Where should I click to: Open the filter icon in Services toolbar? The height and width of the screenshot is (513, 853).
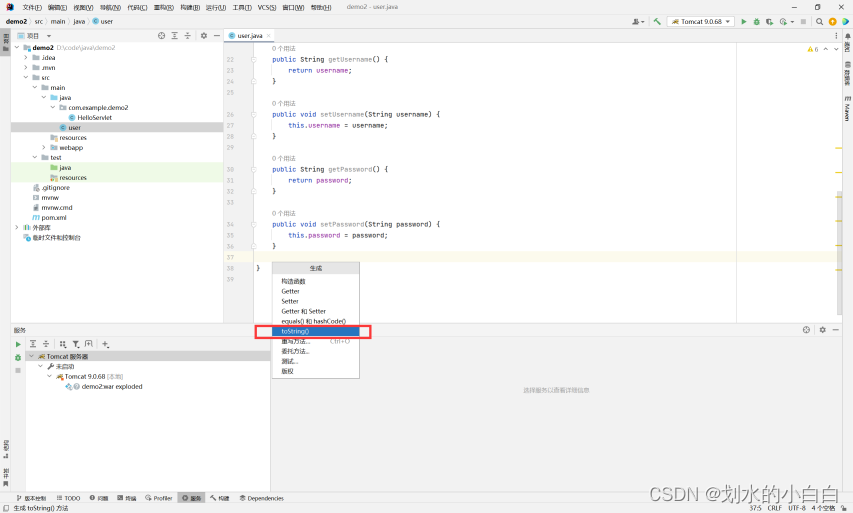pyautogui.click(x=76, y=344)
